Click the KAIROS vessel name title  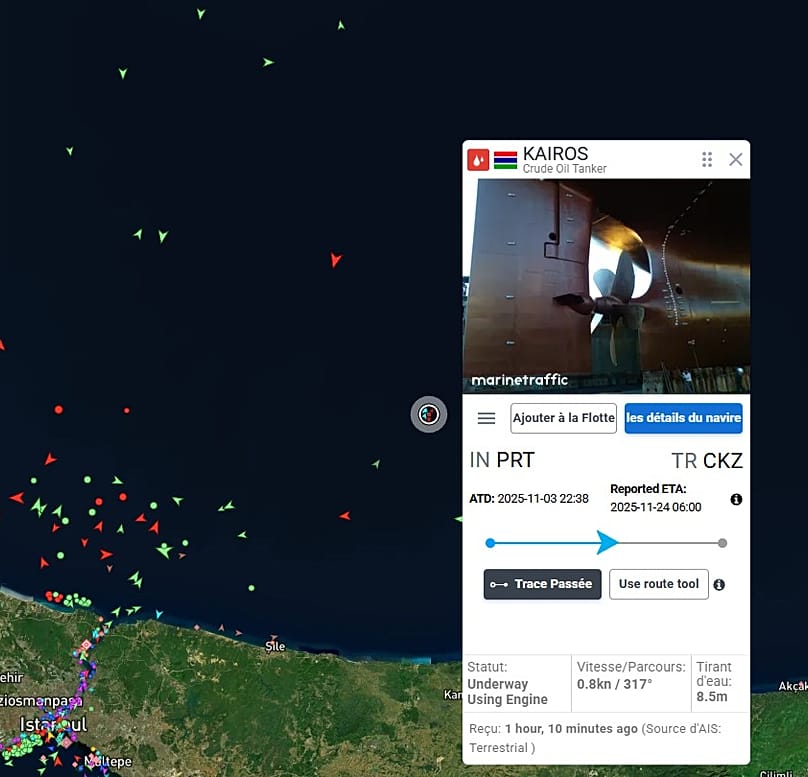point(555,154)
